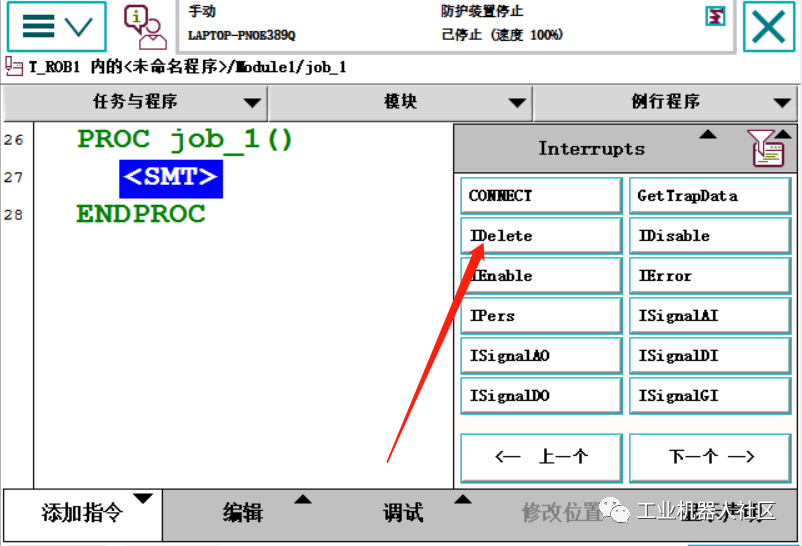Viewport: 802px width, 546px height.
Task: Go to previous instruction page 上一个
Action: tap(542, 457)
